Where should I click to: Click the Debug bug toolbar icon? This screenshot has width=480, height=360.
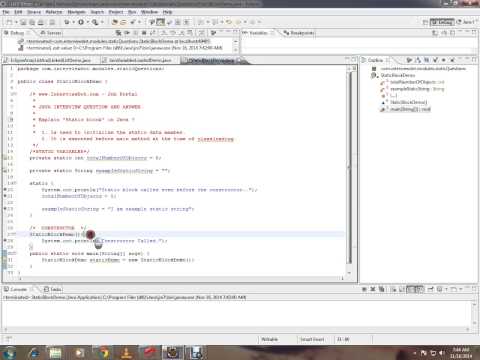pos(67,22)
